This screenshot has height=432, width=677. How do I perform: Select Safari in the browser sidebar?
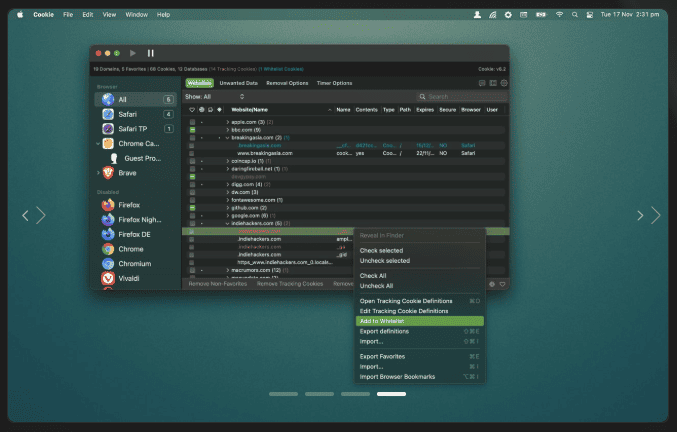point(136,114)
